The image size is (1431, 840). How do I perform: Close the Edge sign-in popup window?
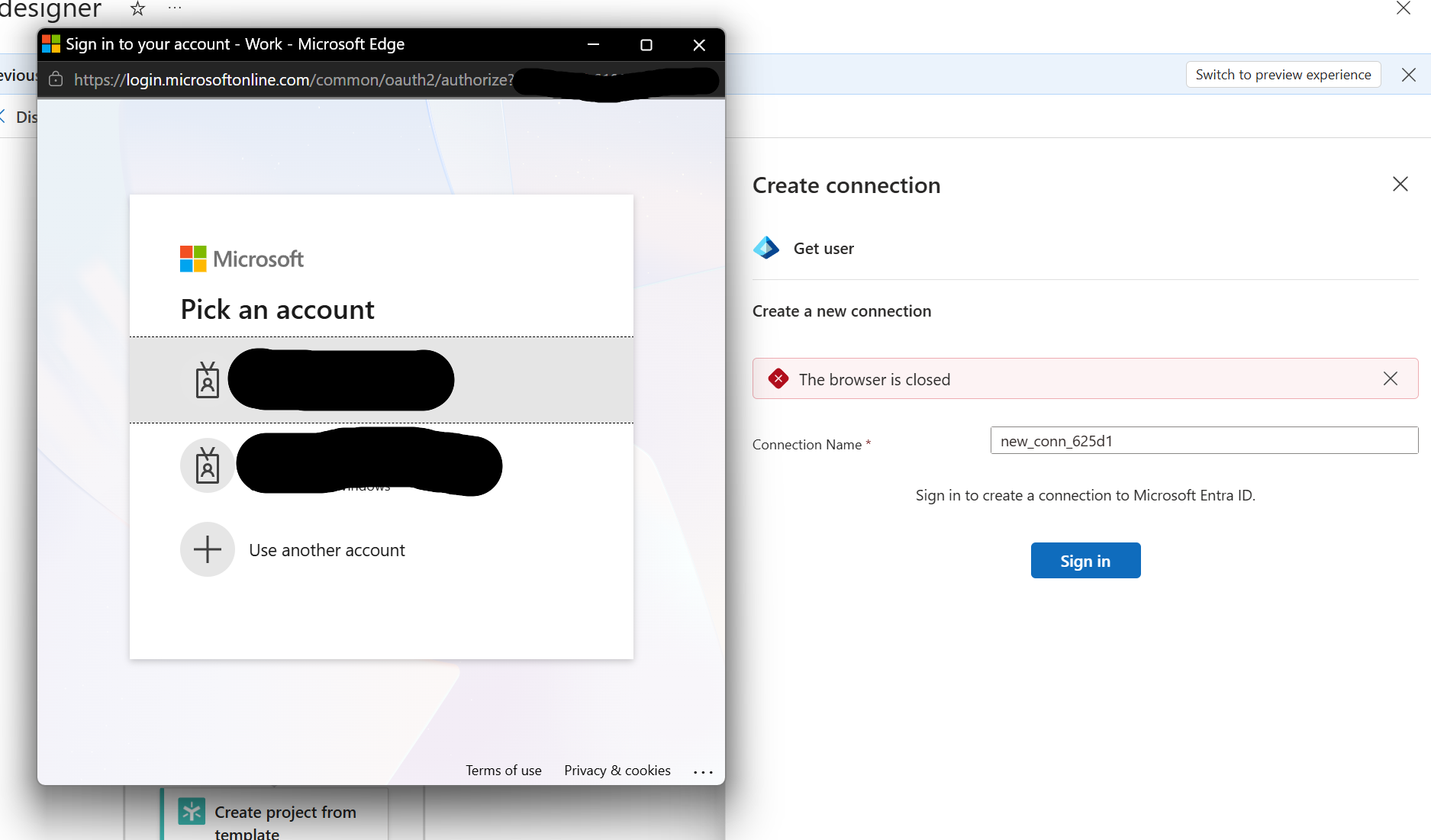699,45
